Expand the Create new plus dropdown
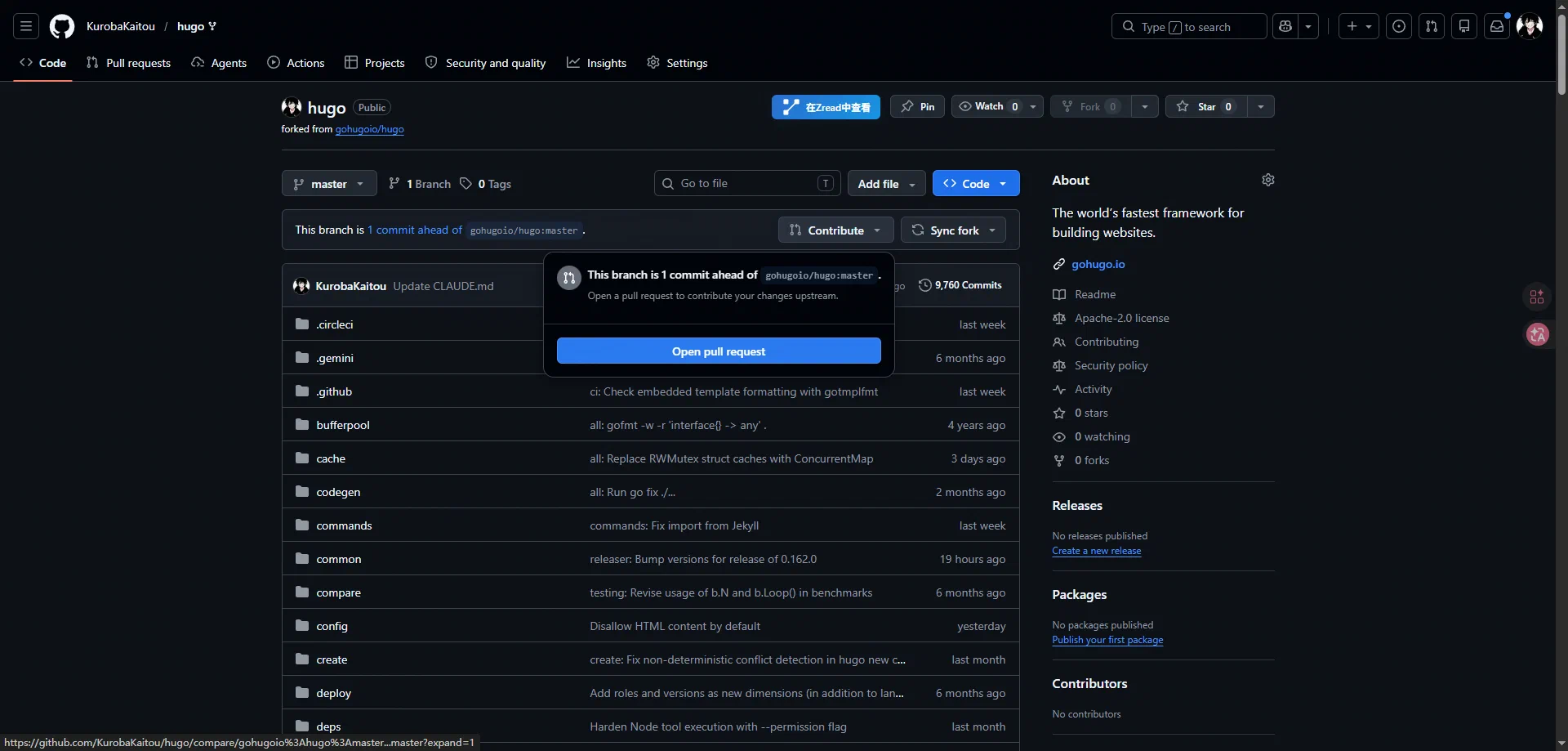Viewport: 1568px width, 751px height. [1359, 26]
